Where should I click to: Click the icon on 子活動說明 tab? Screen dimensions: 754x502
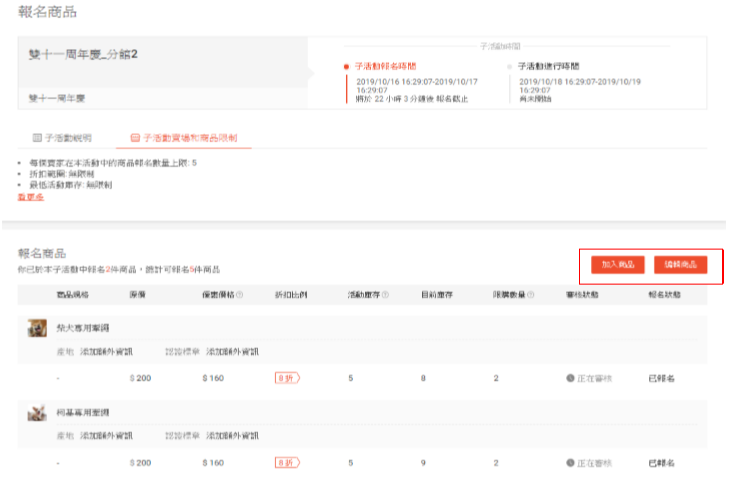[x=37, y=138]
